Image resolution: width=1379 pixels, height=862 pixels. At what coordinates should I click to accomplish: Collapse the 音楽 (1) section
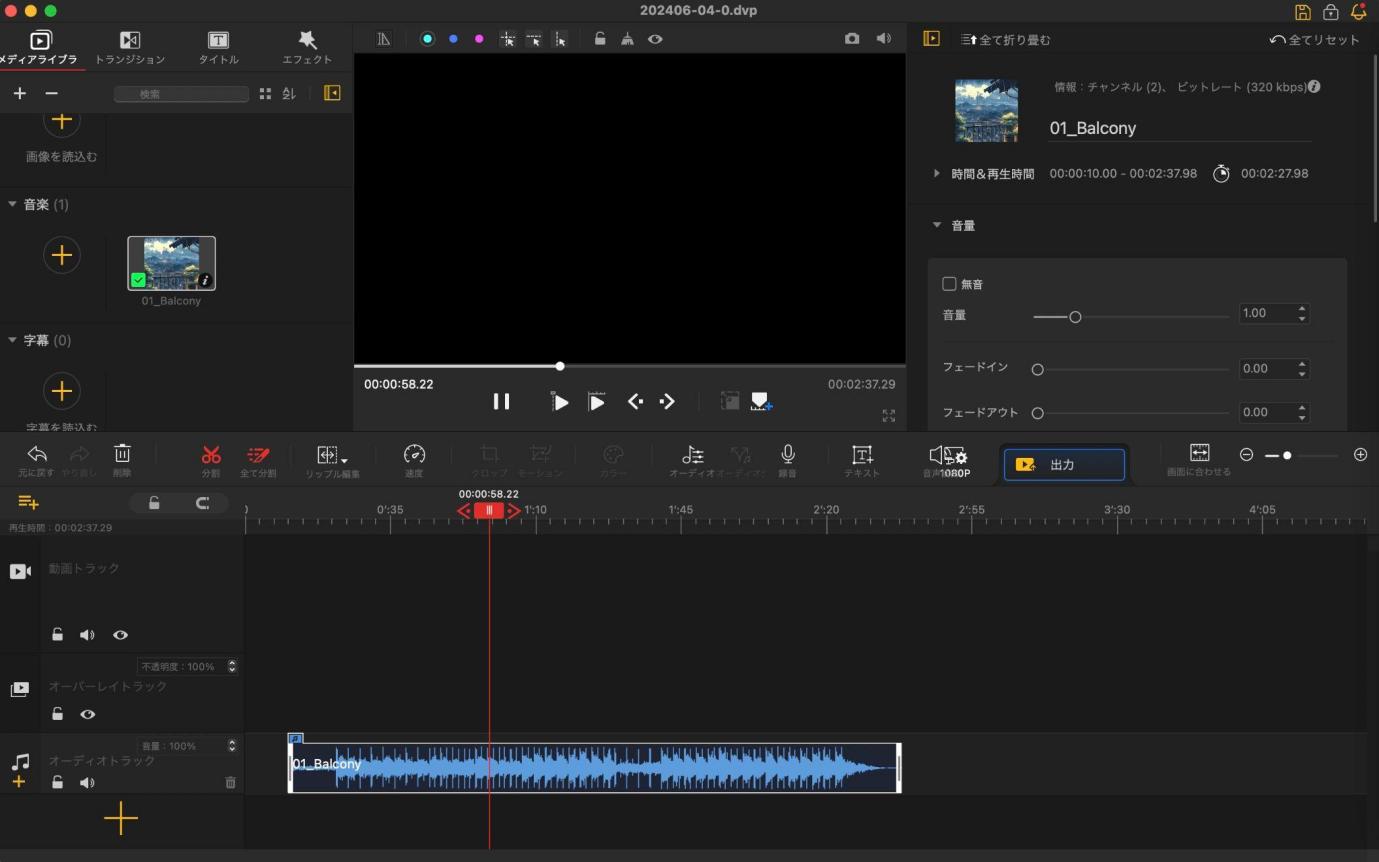click(12, 204)
